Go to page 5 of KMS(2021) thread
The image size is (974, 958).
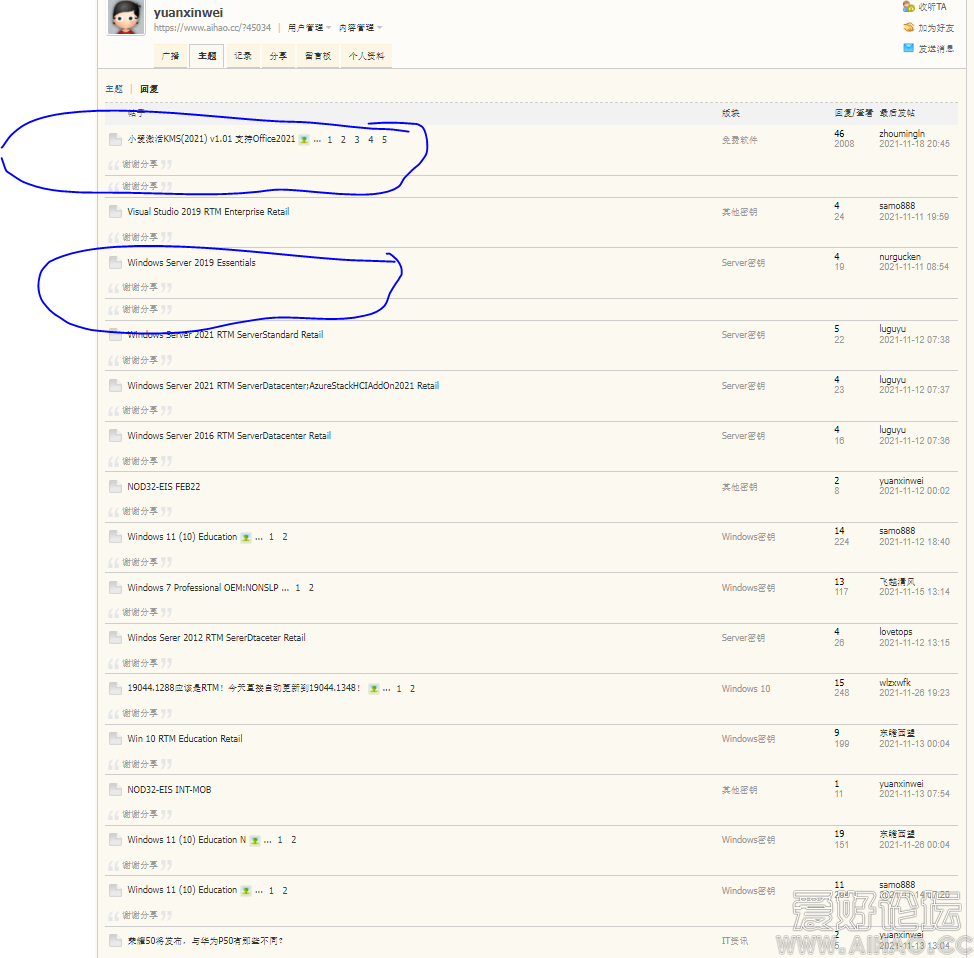(x=384, y=140)
